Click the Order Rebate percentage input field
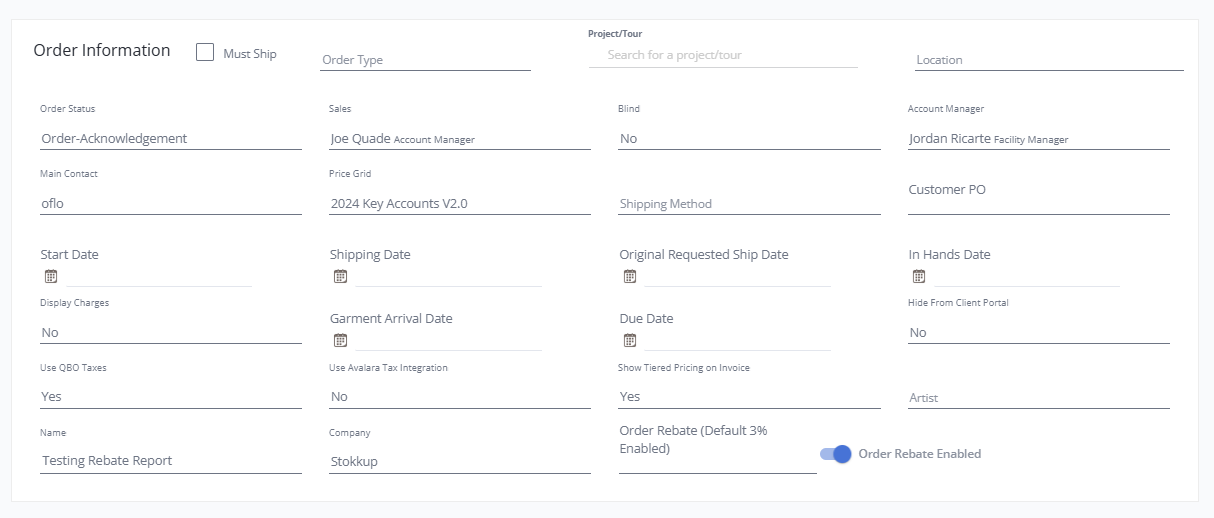The image size is (1214, 518). pyautogui.click(x=717, y=464)
